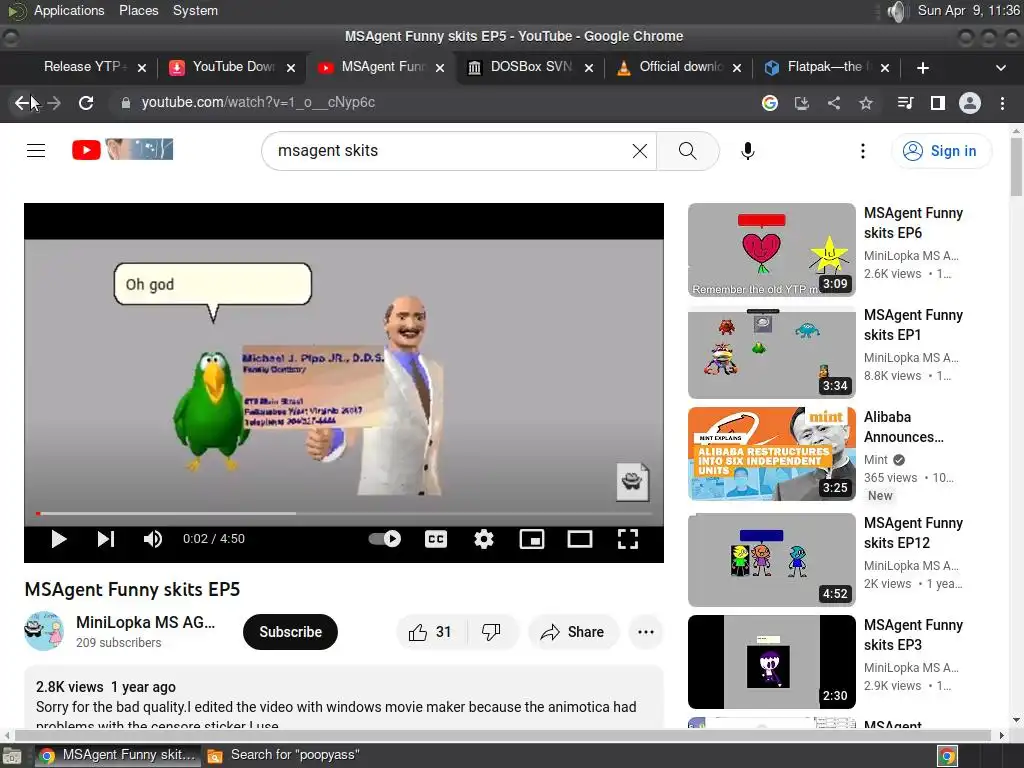
Task: Switch to Search for poopyass taskbar window
Action: 284,756
